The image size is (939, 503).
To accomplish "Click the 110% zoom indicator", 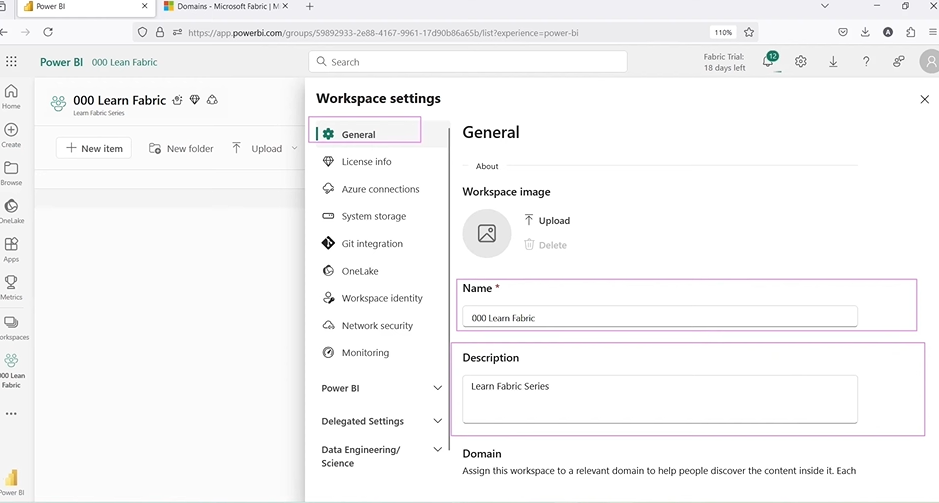I will 723,32.
